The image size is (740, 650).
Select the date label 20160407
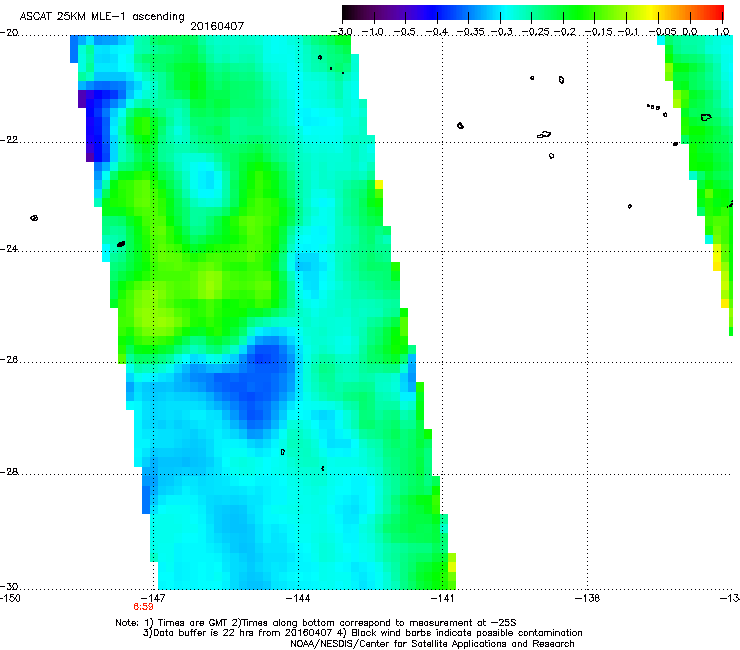pyautogui.click(x=217, y=26)
